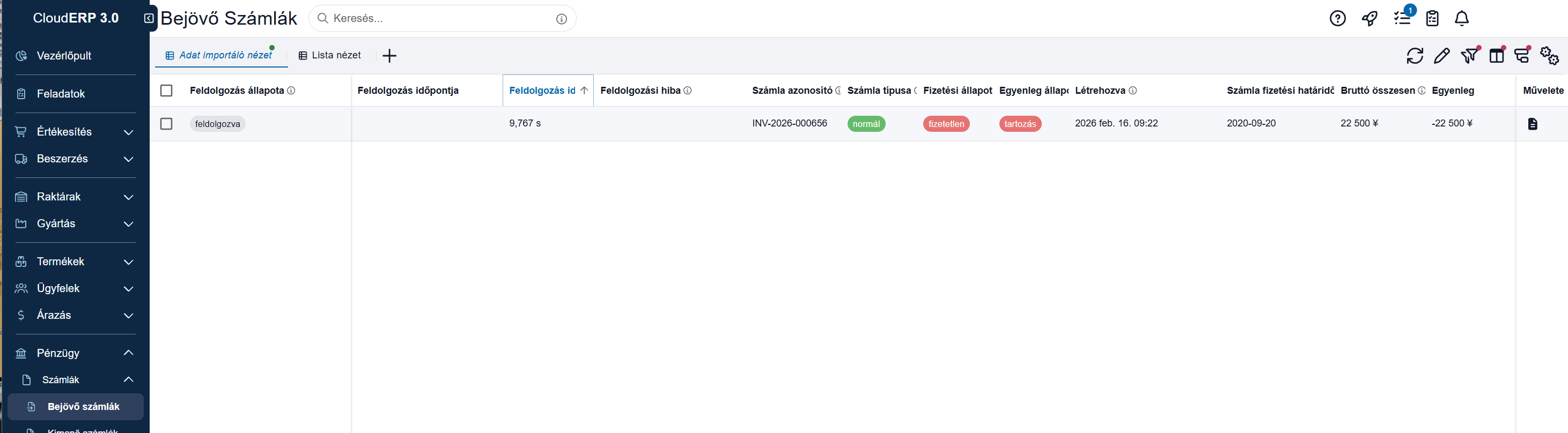Screen dimensions: 1568x433
Task: Open the gears settings icon
Action: click(x=1549, y=56)
